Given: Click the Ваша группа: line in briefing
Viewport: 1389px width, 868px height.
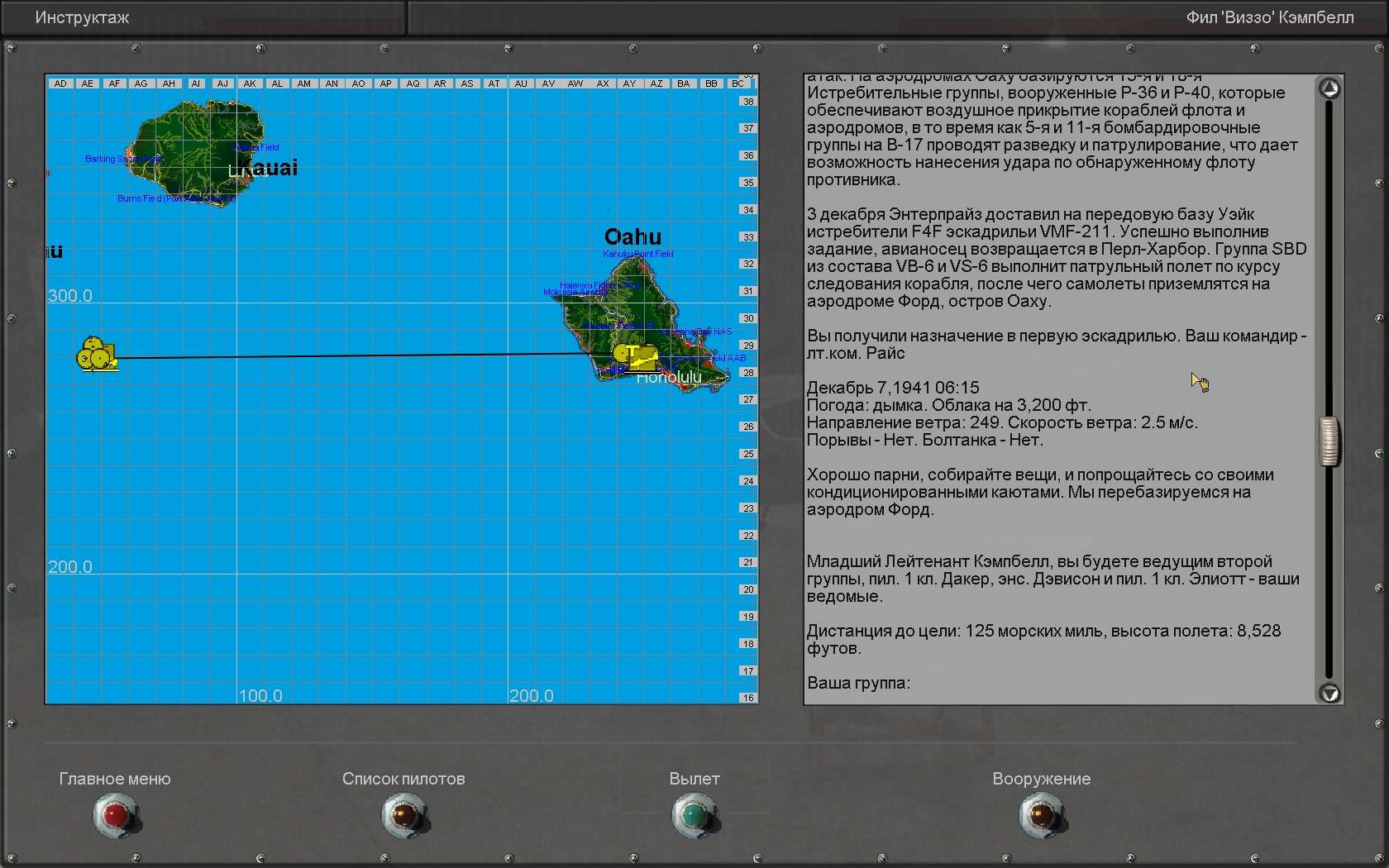Looking at the screenshot, I should (858, 683).
